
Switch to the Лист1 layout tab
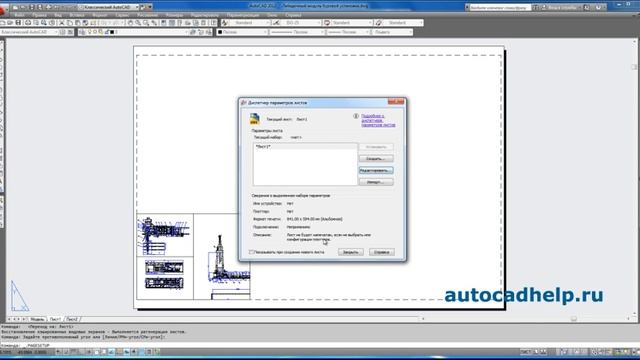click(x=56, y=319)
